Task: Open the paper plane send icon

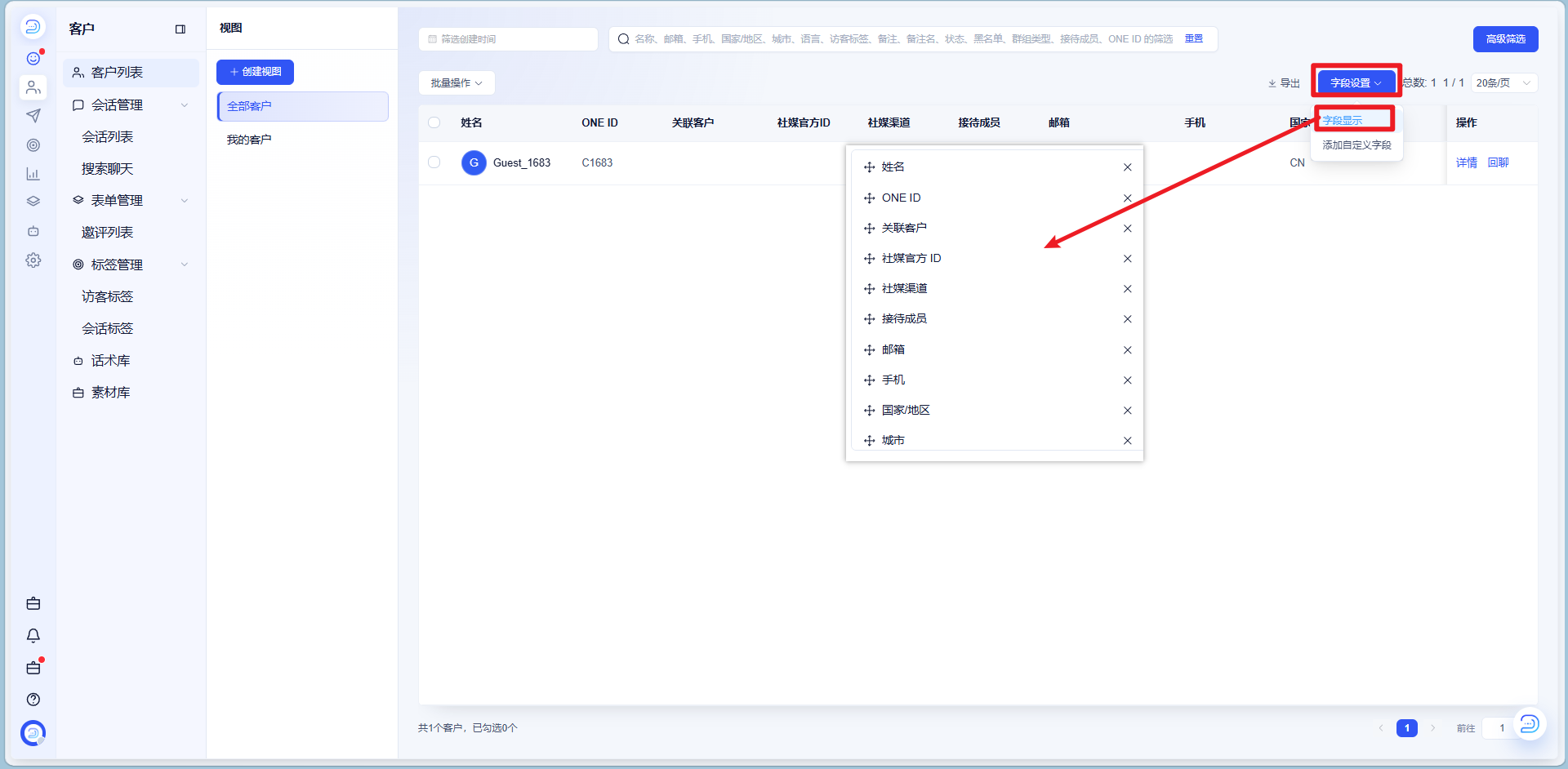Action: (x=33, y=116)
